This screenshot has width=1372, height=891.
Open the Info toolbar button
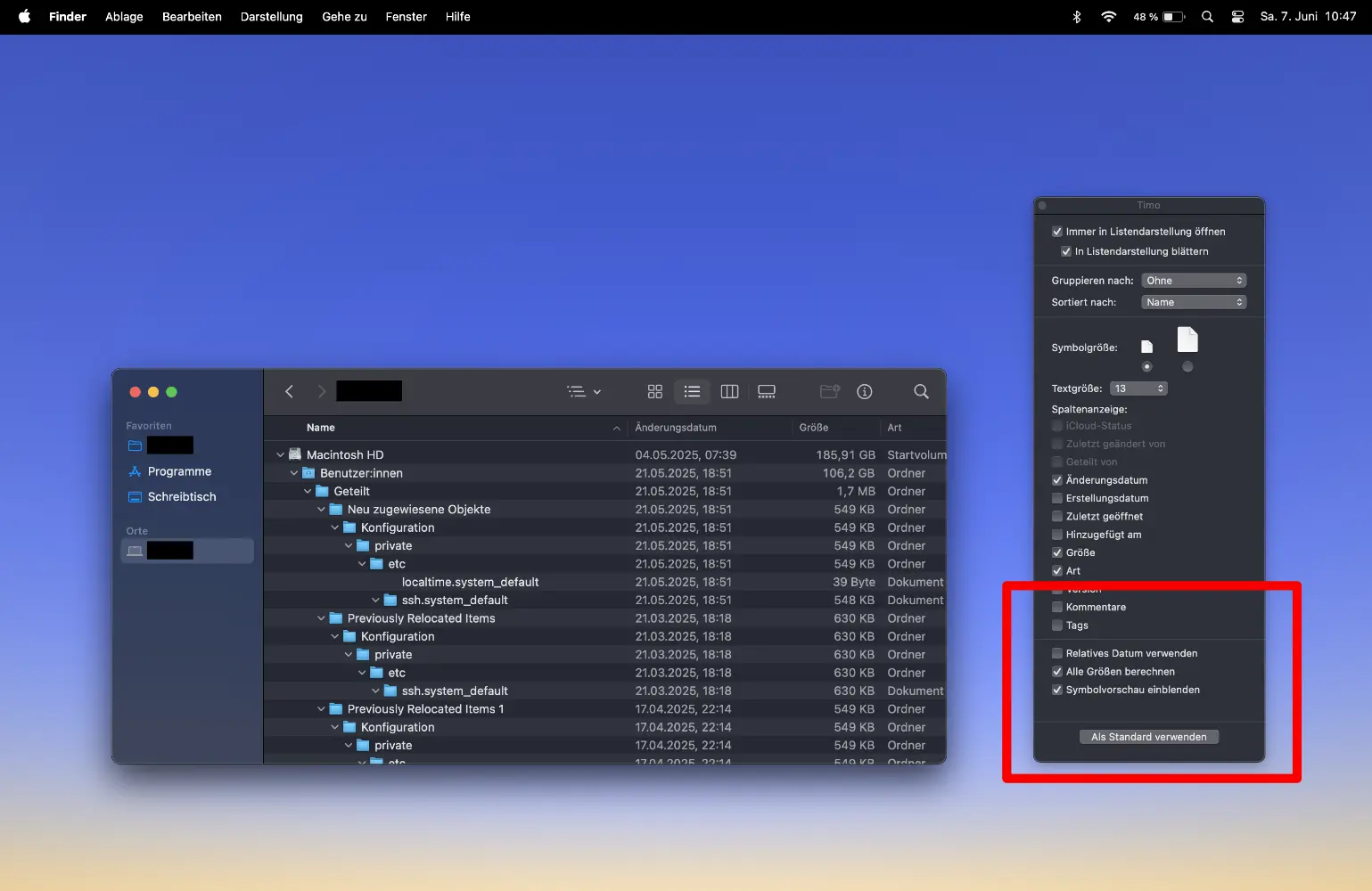(x=865, y=391)
